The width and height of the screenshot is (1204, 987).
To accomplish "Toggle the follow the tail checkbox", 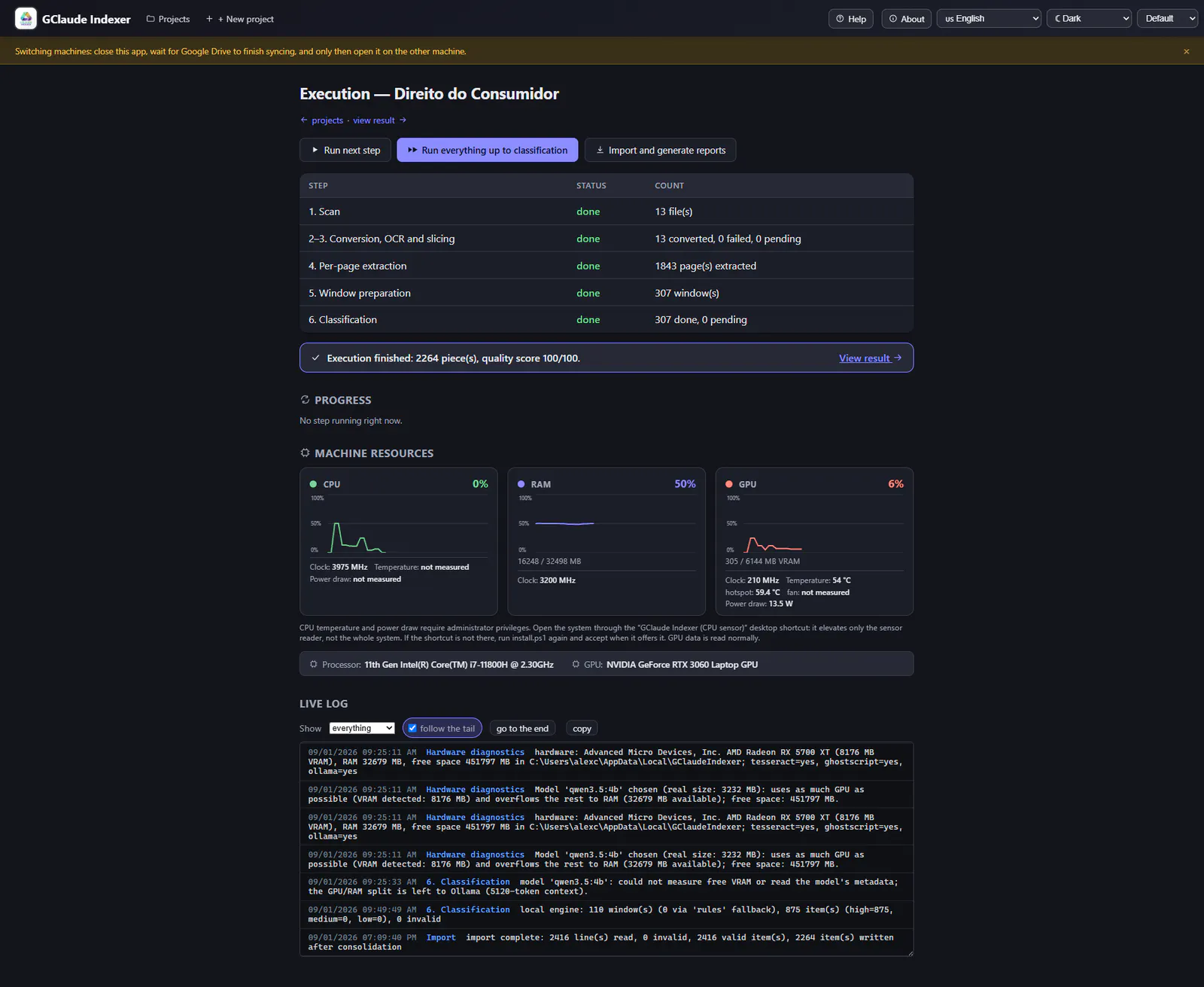I will coord(412,728).
